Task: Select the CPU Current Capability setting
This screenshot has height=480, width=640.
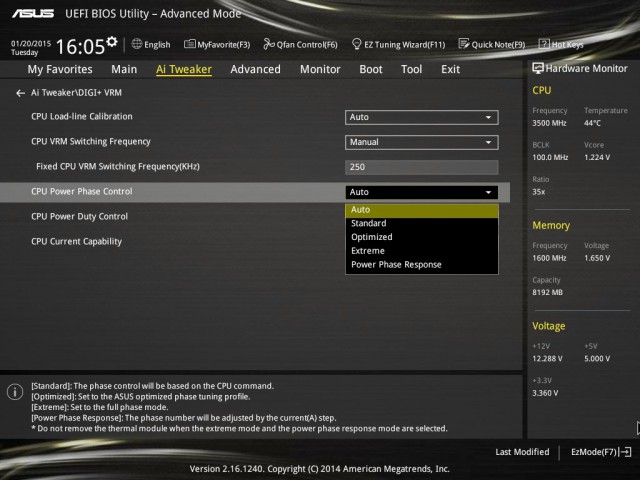Action: pos(76,242)
